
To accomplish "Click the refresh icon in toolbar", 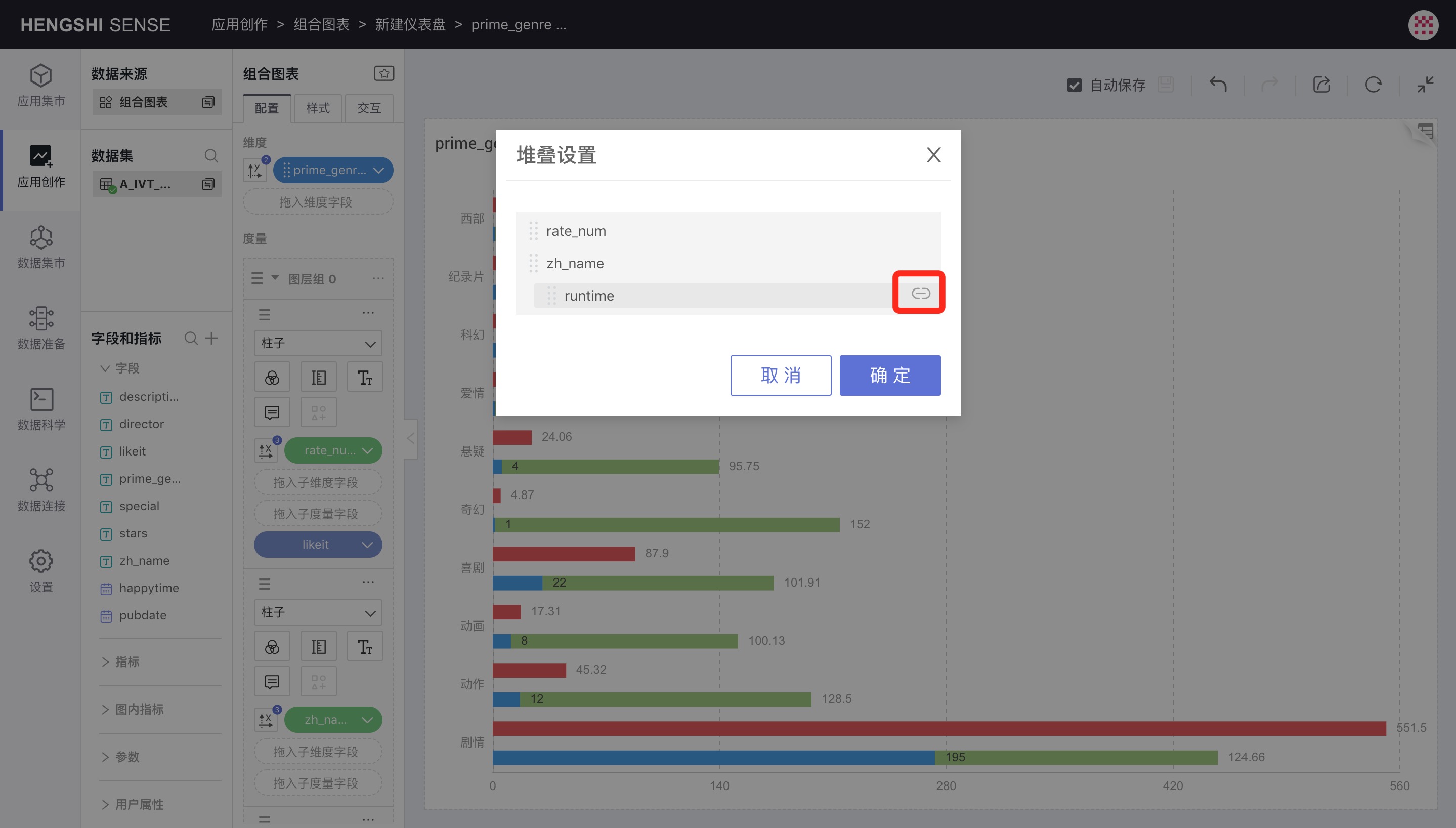I will point(1373,86).
